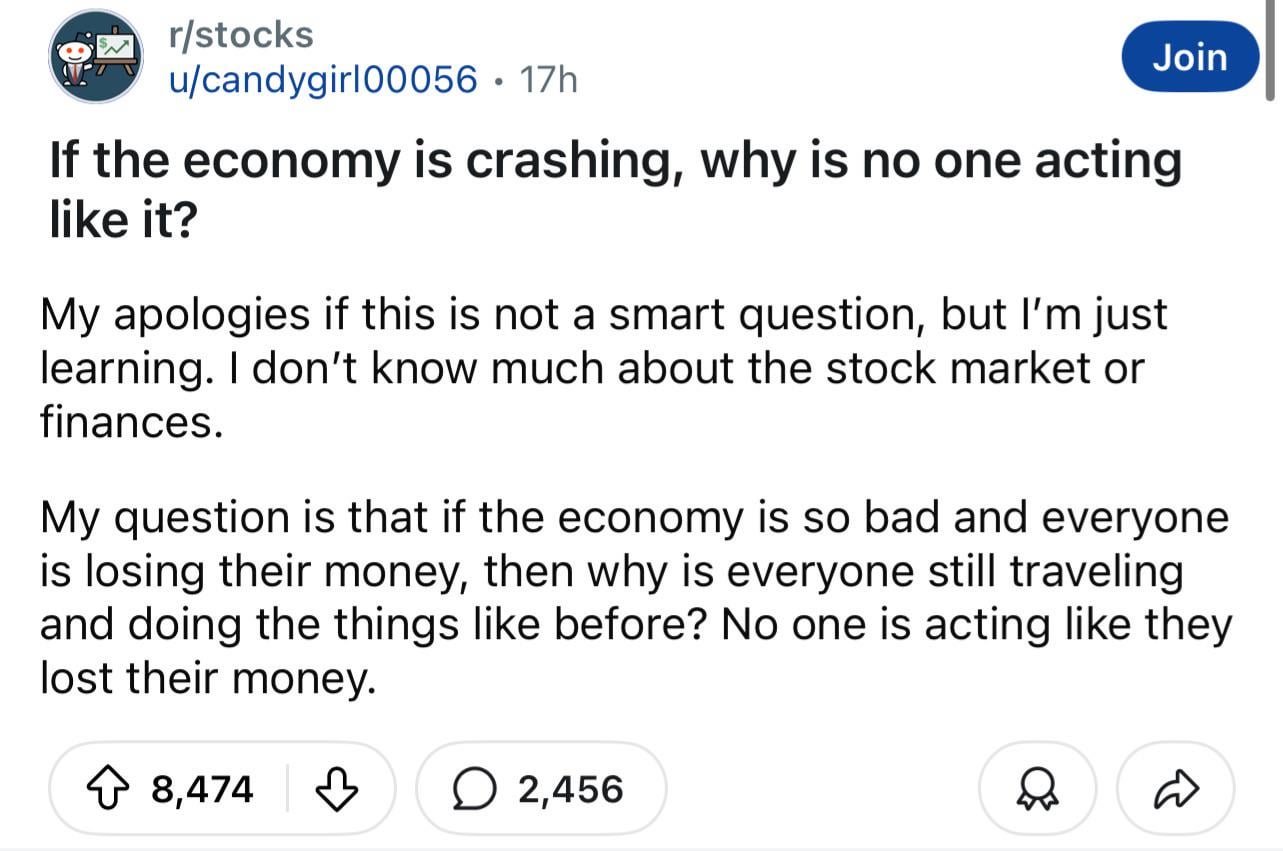Open the post by its title

(x=614, y=161)
